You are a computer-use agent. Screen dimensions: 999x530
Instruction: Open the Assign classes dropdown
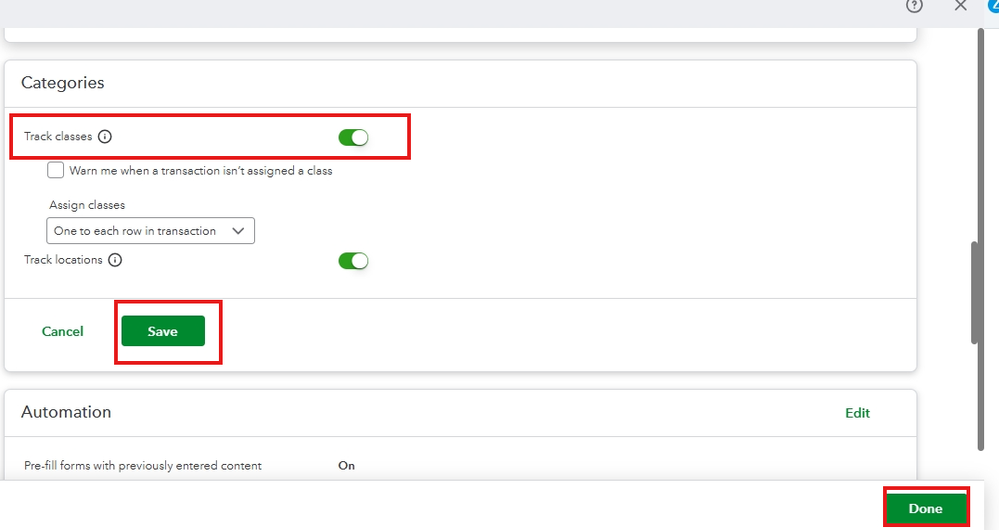150,231
